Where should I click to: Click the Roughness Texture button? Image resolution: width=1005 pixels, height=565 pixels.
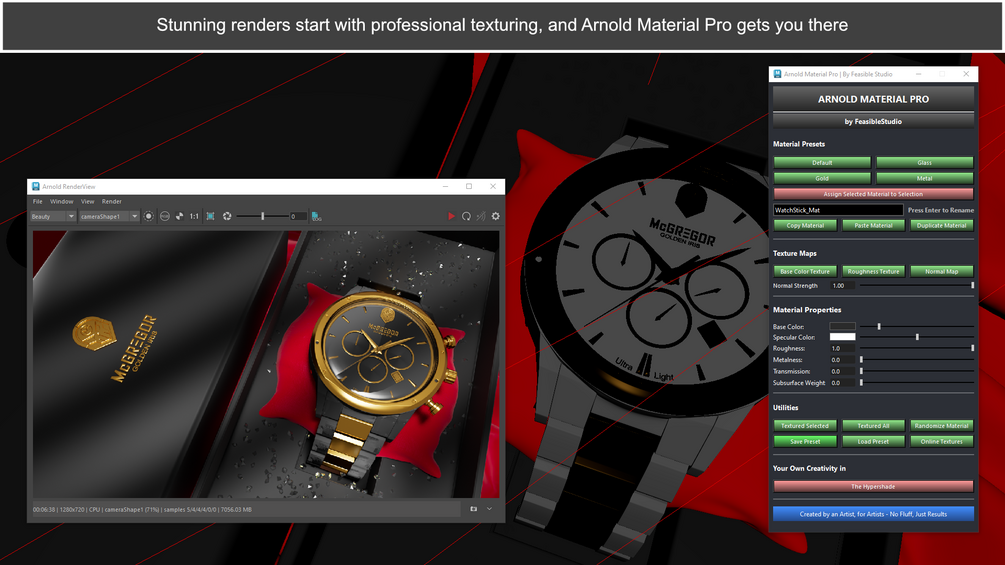[873, 272]
